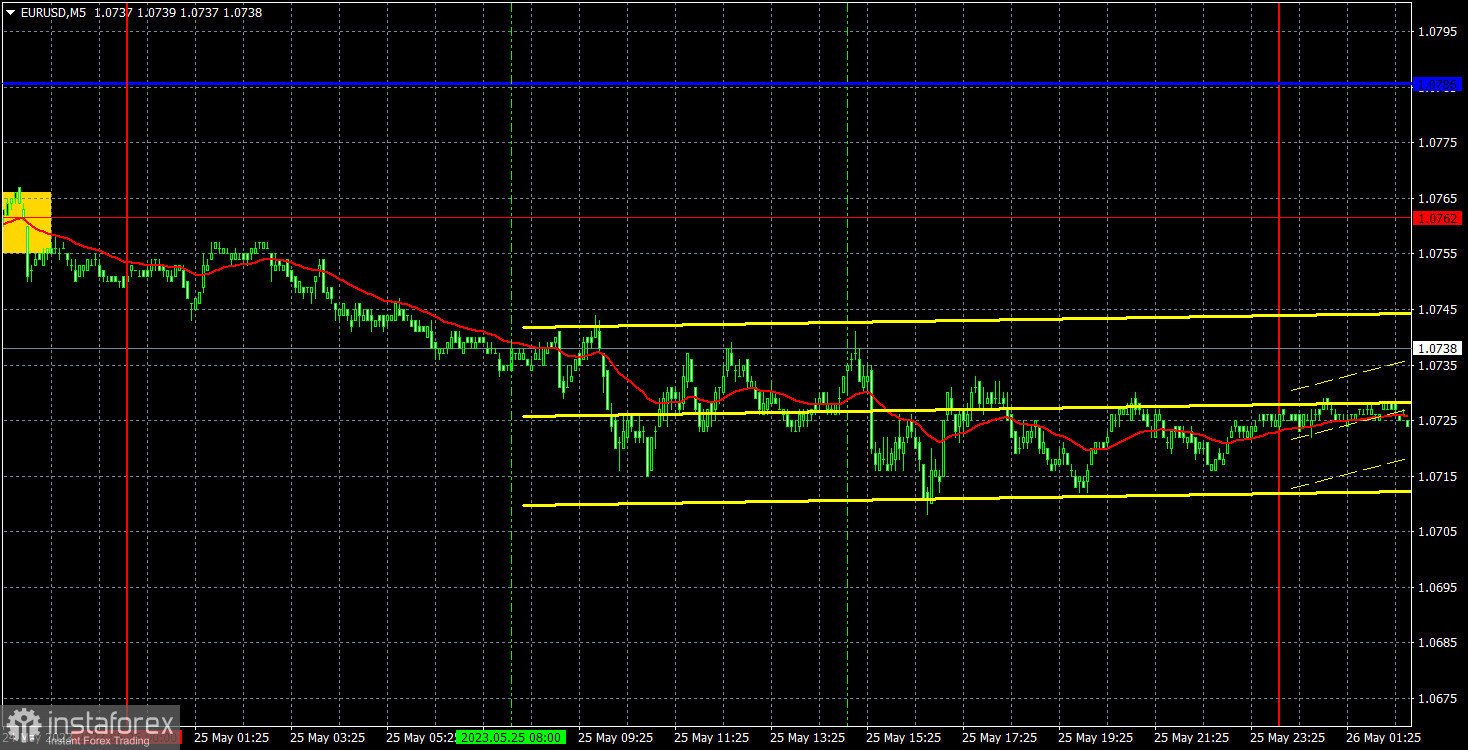The image size is (1468, 750).
Task: Select the yellow highlighted rectangle near 1.0762
Action: 27,222
